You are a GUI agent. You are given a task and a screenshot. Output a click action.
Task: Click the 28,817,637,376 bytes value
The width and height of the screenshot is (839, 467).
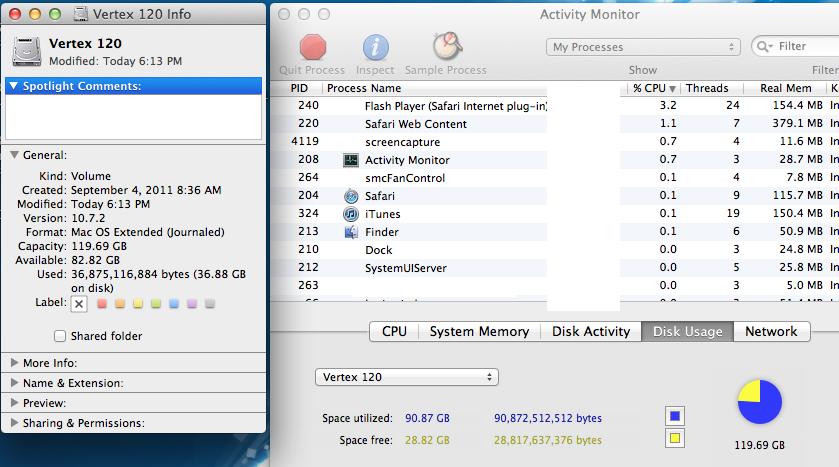tap(548, 440)
